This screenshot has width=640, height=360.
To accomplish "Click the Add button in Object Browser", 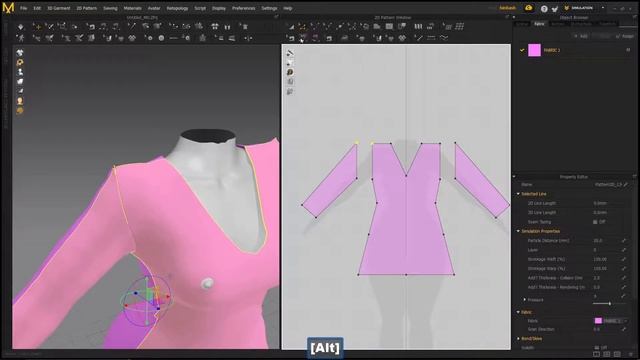I will [581, 36].
